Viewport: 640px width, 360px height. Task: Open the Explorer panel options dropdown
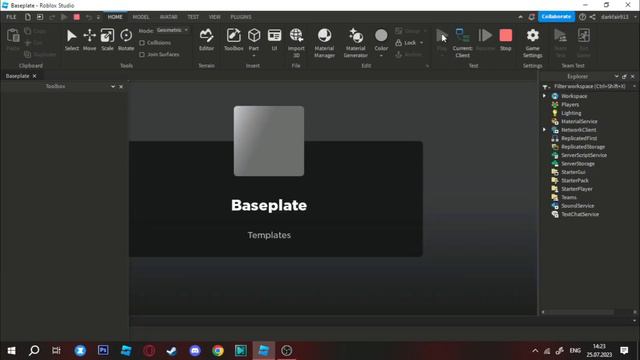(x=616, y=76)
